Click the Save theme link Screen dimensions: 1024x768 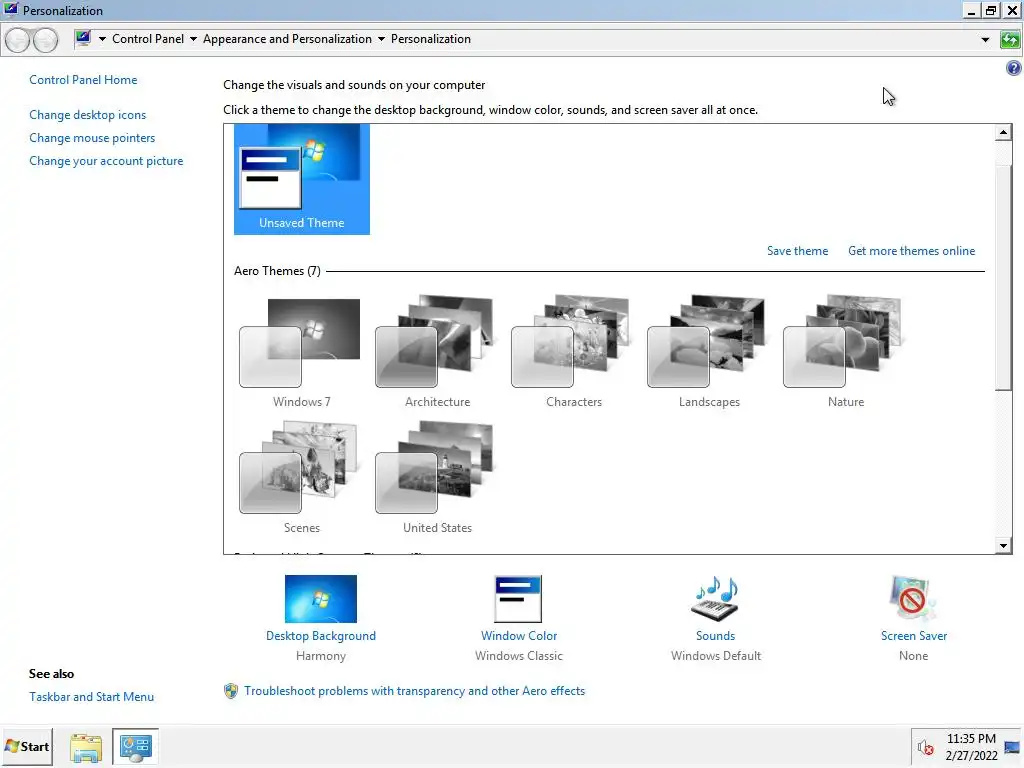click(x=797, y=251)
